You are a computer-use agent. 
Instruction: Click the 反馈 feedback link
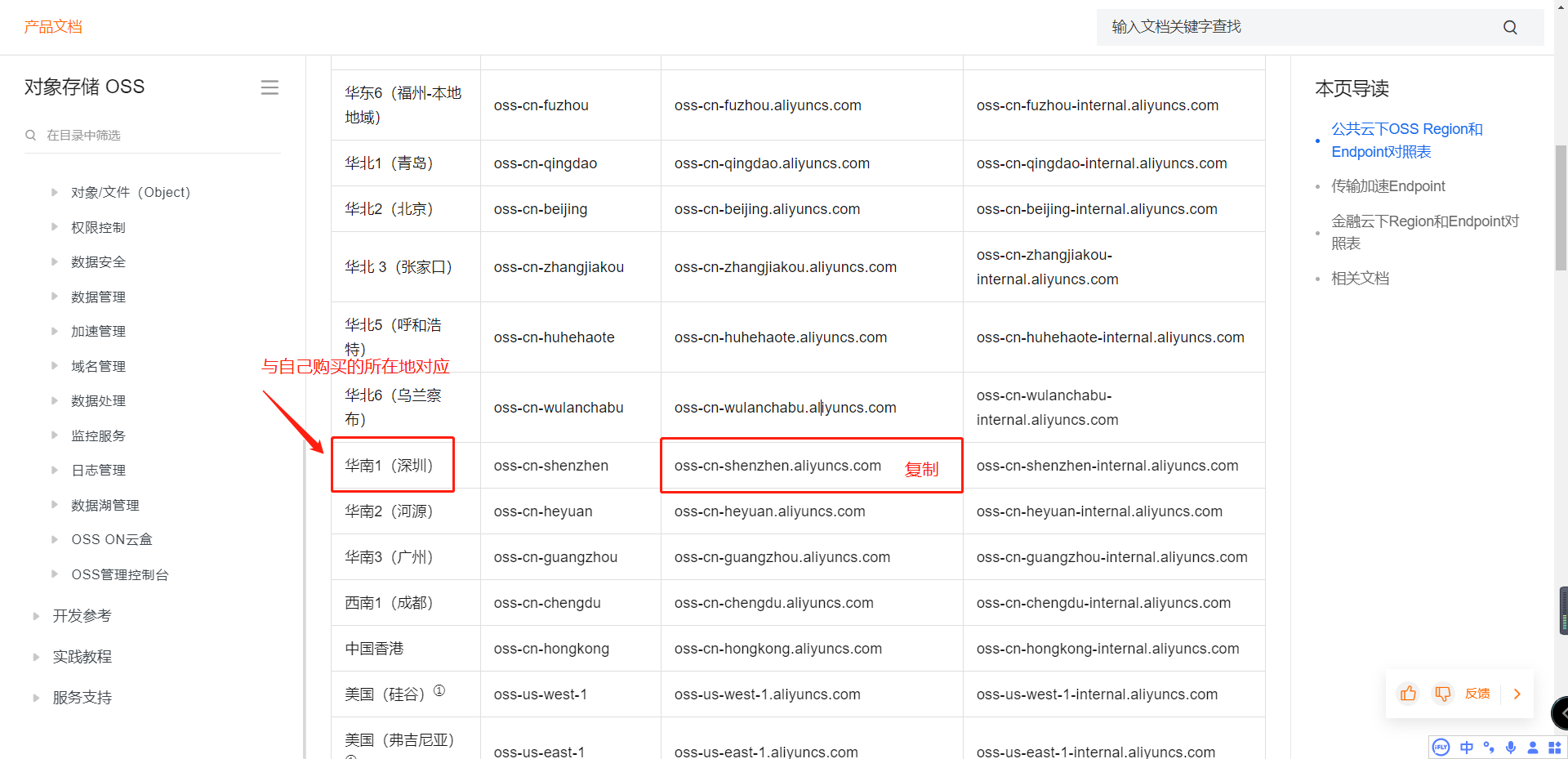[1477, 694]
